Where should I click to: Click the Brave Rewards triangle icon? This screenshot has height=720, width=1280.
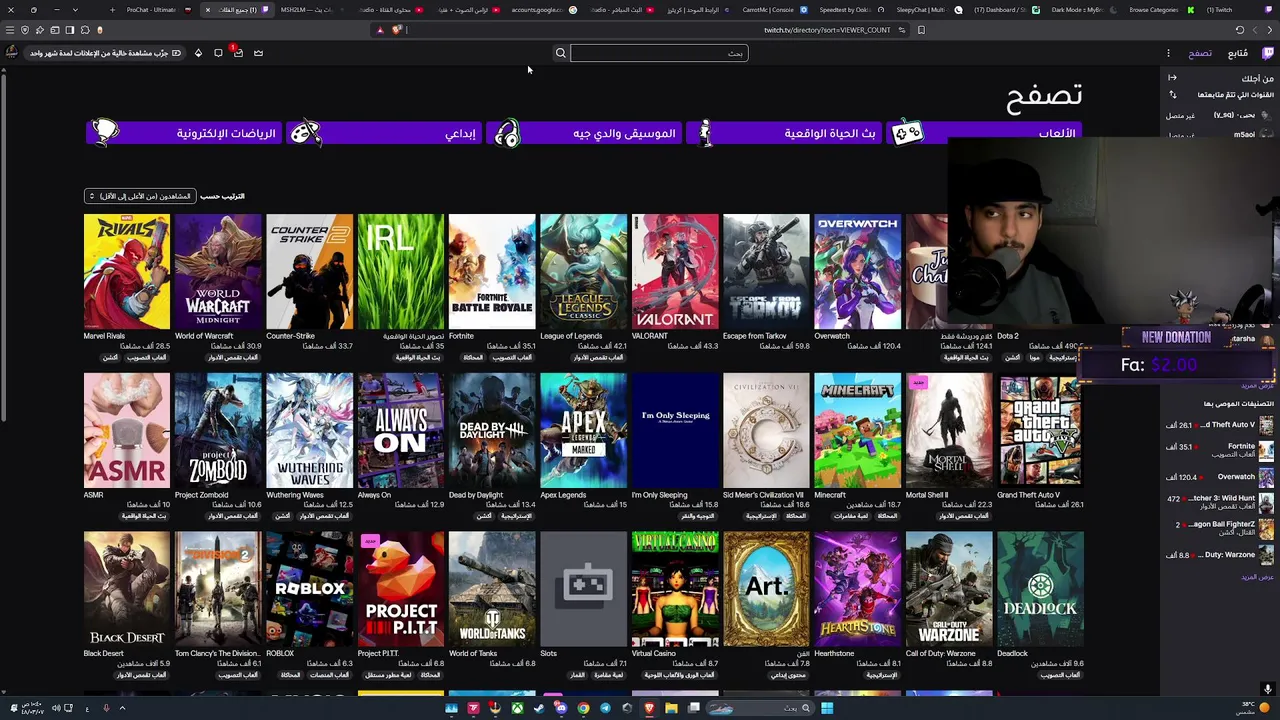[x=380, y=30]
